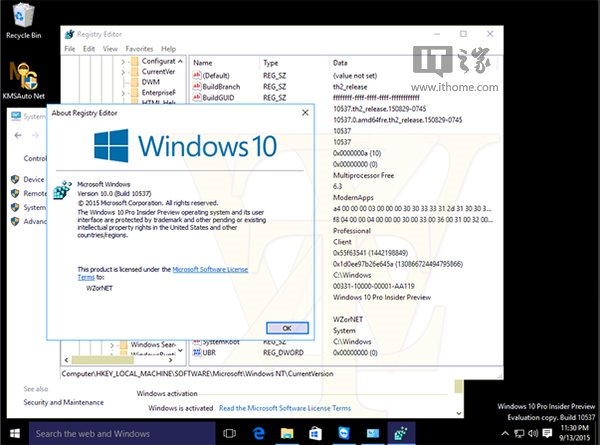
Task: Open the Remote settings link in System window
Action: 34,193
